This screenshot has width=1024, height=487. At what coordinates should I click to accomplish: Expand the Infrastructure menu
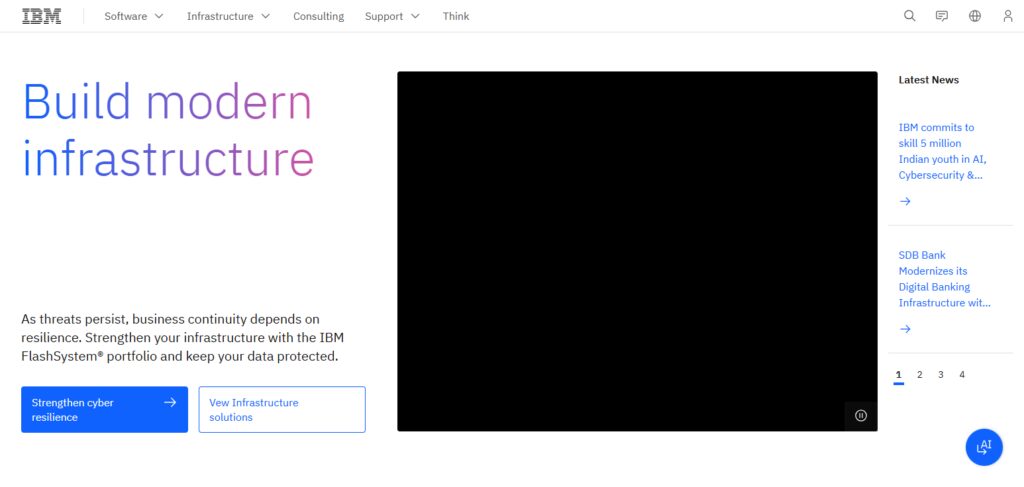[x=228, y=16]
